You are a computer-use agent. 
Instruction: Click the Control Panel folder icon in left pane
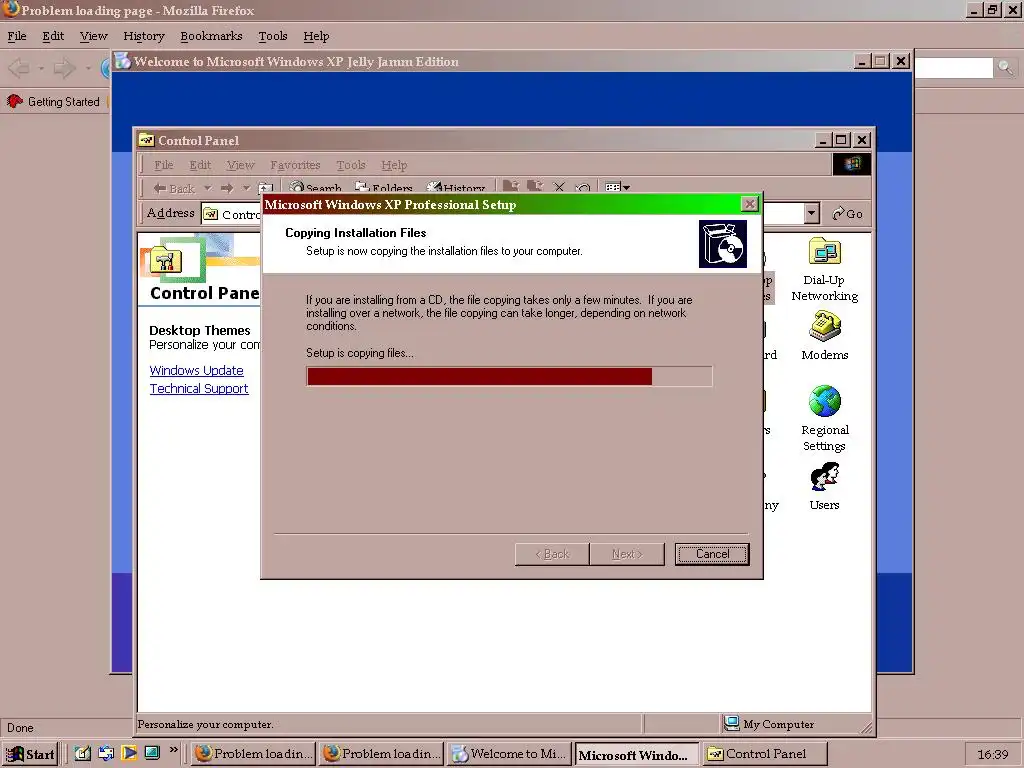(x=165, y=261)
